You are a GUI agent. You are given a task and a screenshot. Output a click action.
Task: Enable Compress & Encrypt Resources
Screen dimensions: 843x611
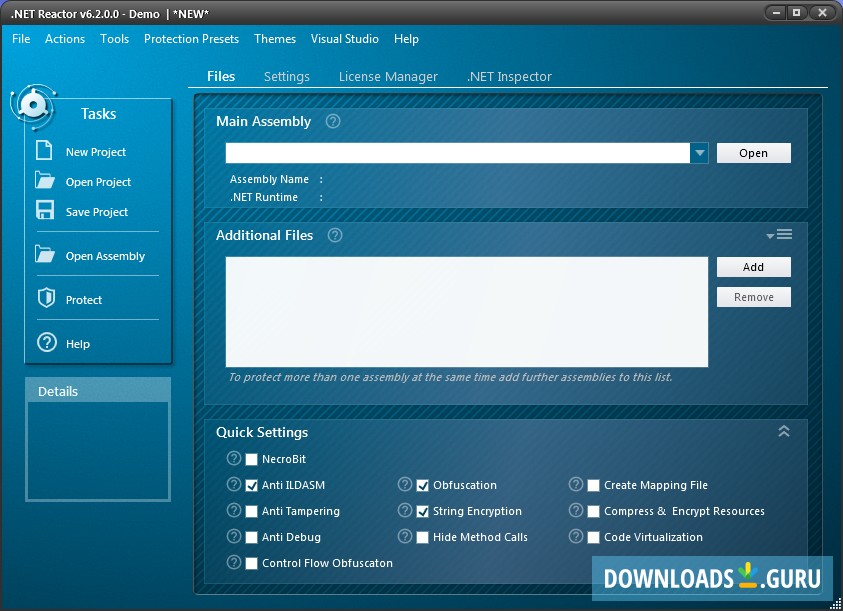[594, 511]
